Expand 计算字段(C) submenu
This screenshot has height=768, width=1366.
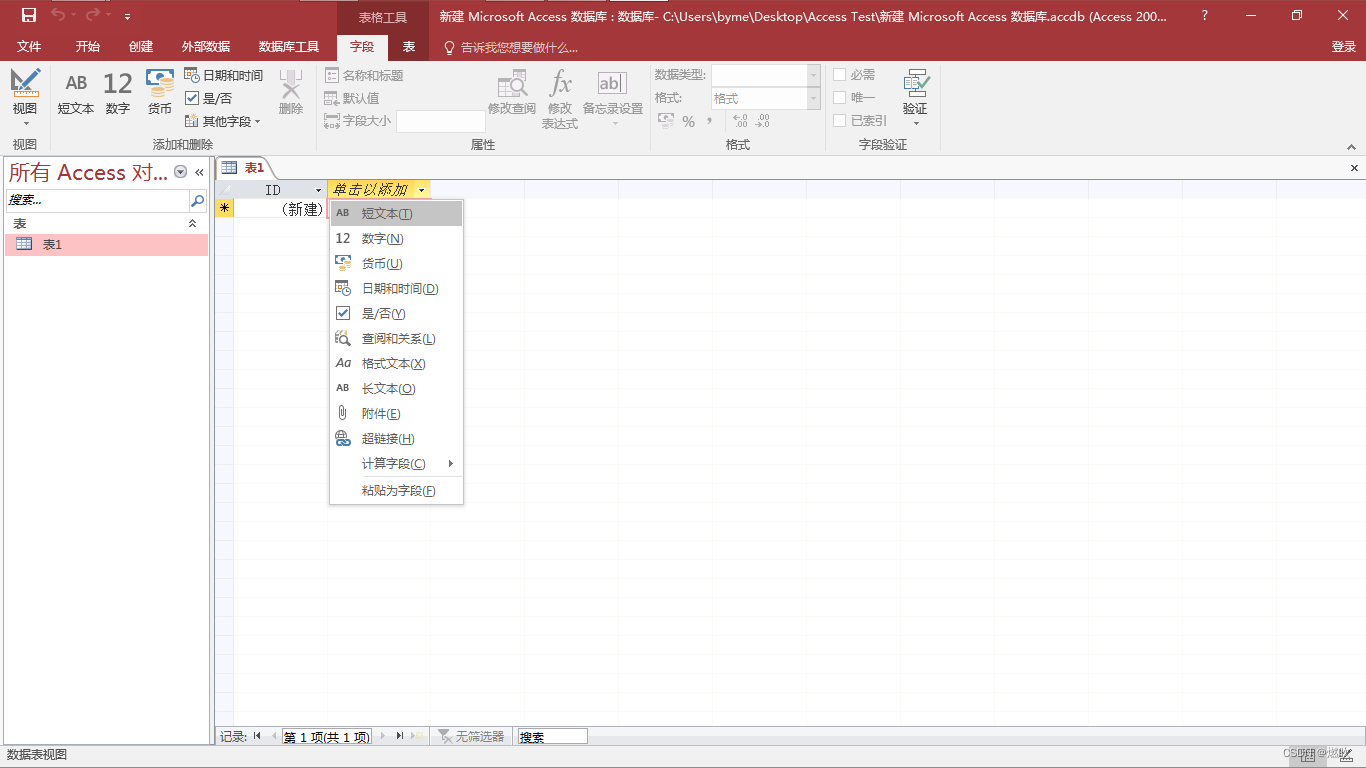(x=397, y=464)
